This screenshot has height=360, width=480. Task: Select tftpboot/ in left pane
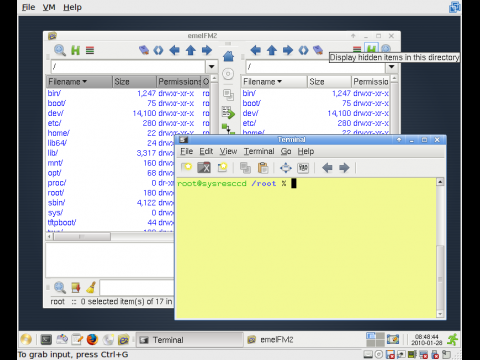pos(62,222)
